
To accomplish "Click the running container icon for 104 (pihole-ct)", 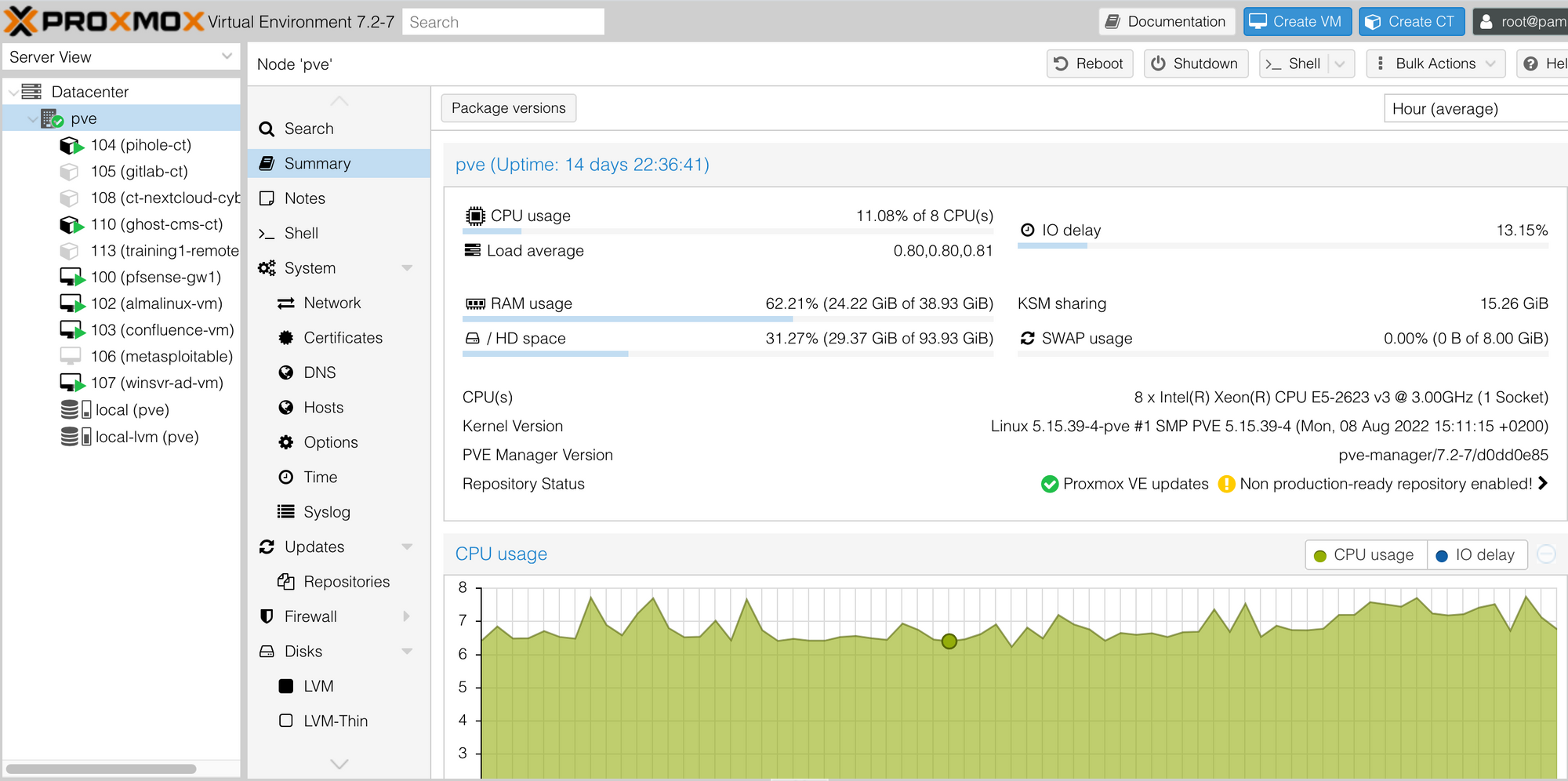I will (71, 146).
